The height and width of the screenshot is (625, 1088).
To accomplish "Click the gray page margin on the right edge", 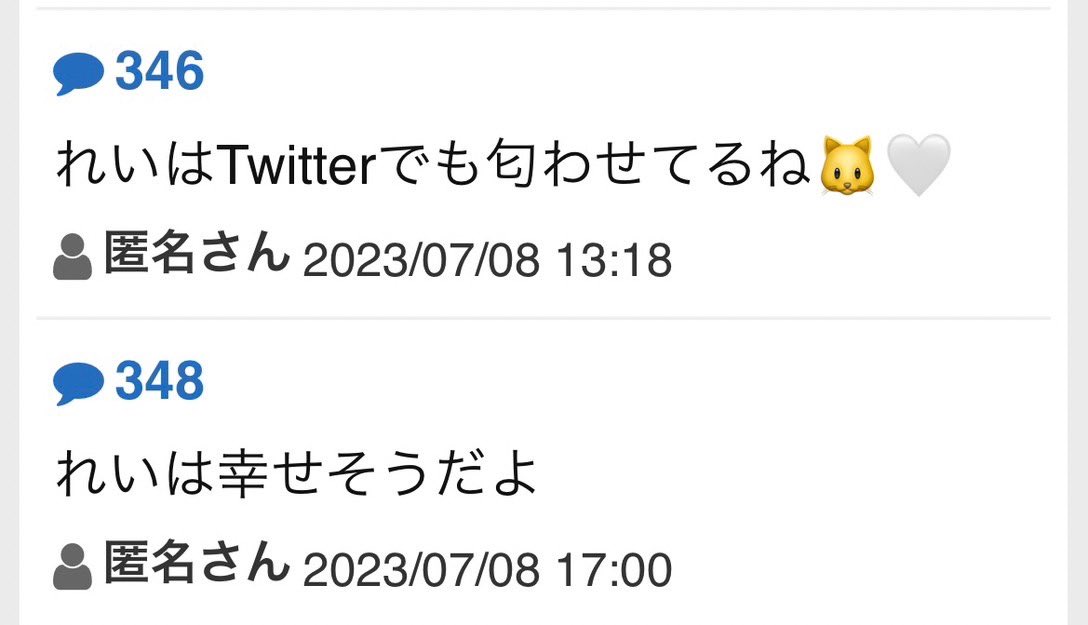I will point(1078,312).
